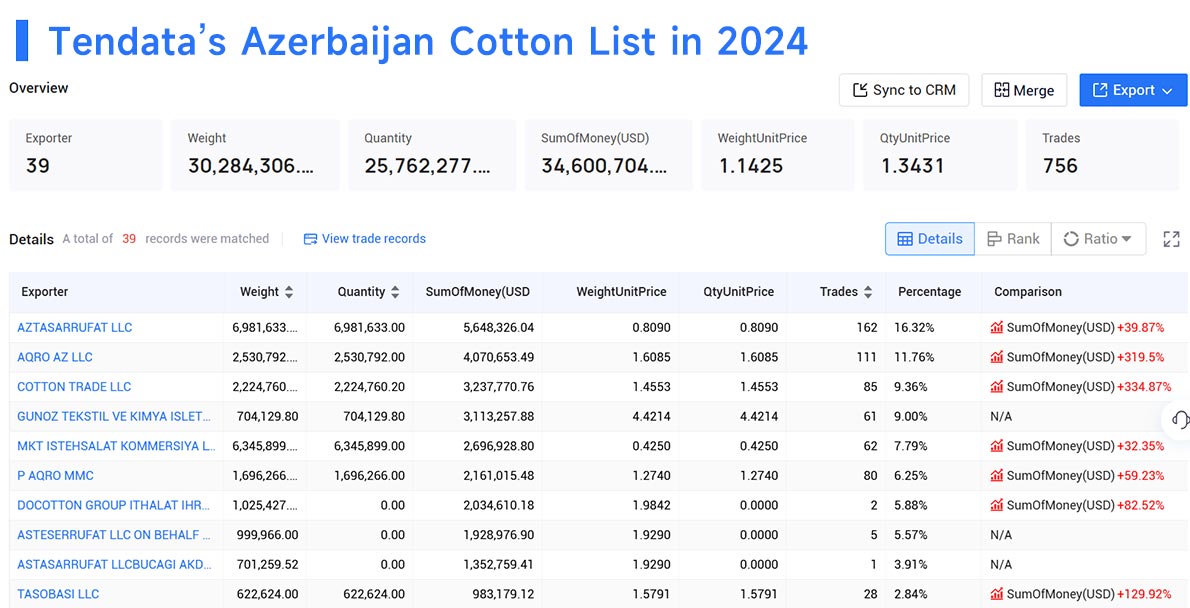Open the Sync to CRM feature
Image resolution: width=1190 pixels, height=608 pixels.
903,90
